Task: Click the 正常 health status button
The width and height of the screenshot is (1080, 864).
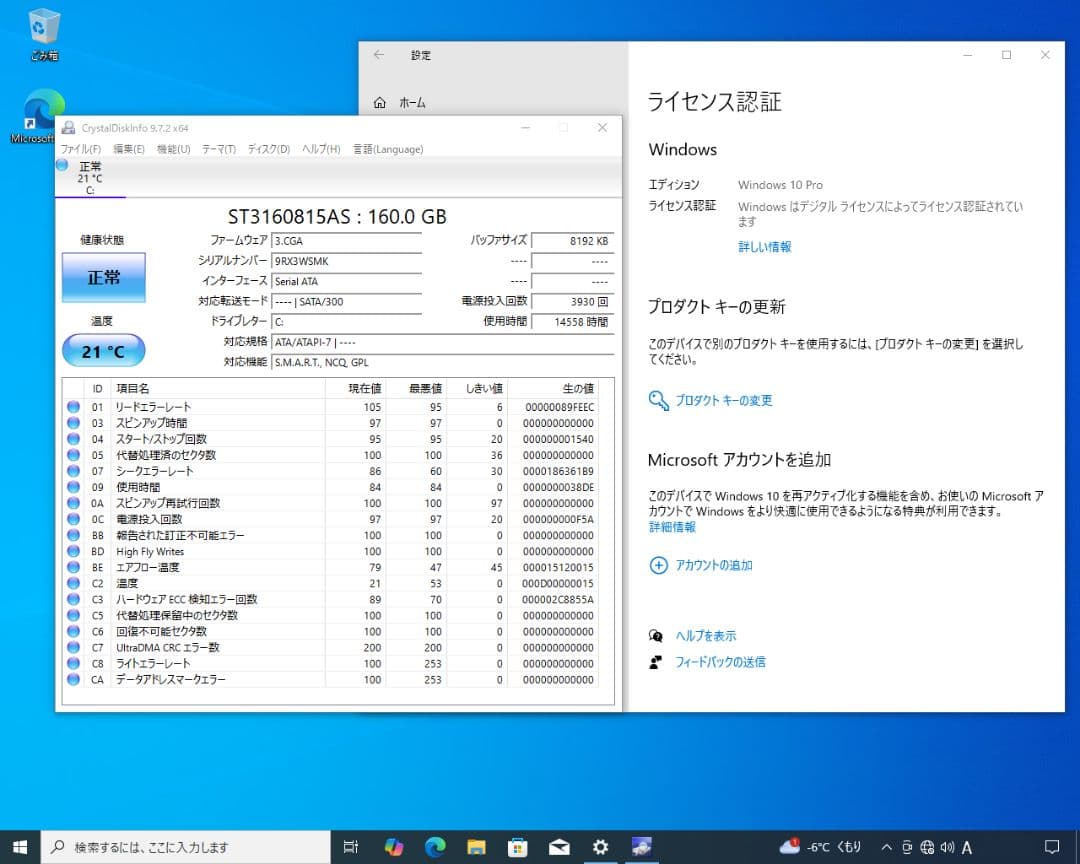Action: click(103, 277)
